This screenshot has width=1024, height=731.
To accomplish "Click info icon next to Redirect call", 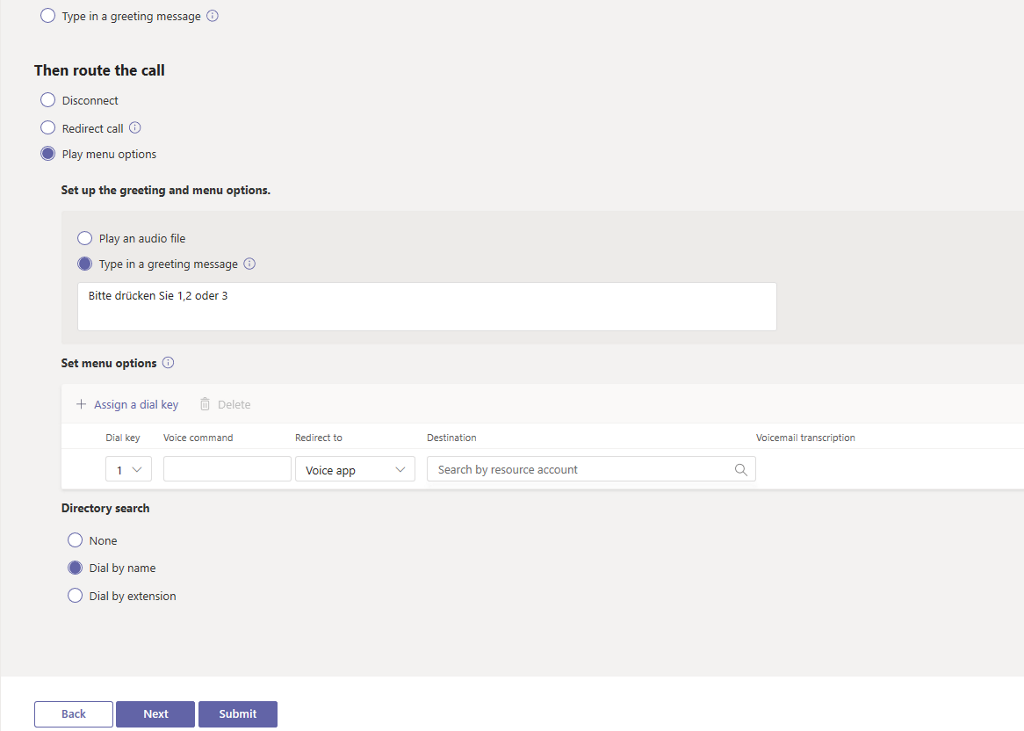I will pos(135,127).
